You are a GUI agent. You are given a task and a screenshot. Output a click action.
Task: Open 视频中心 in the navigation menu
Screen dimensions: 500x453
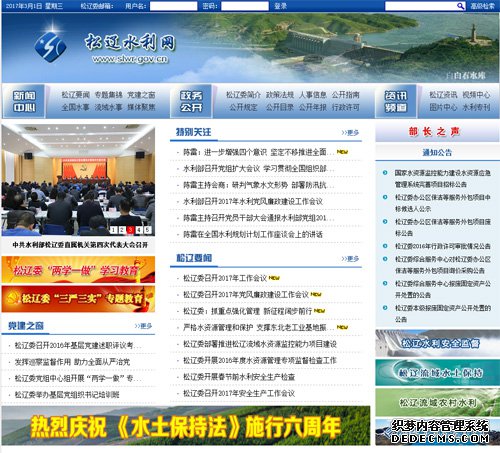click(476, 95)
